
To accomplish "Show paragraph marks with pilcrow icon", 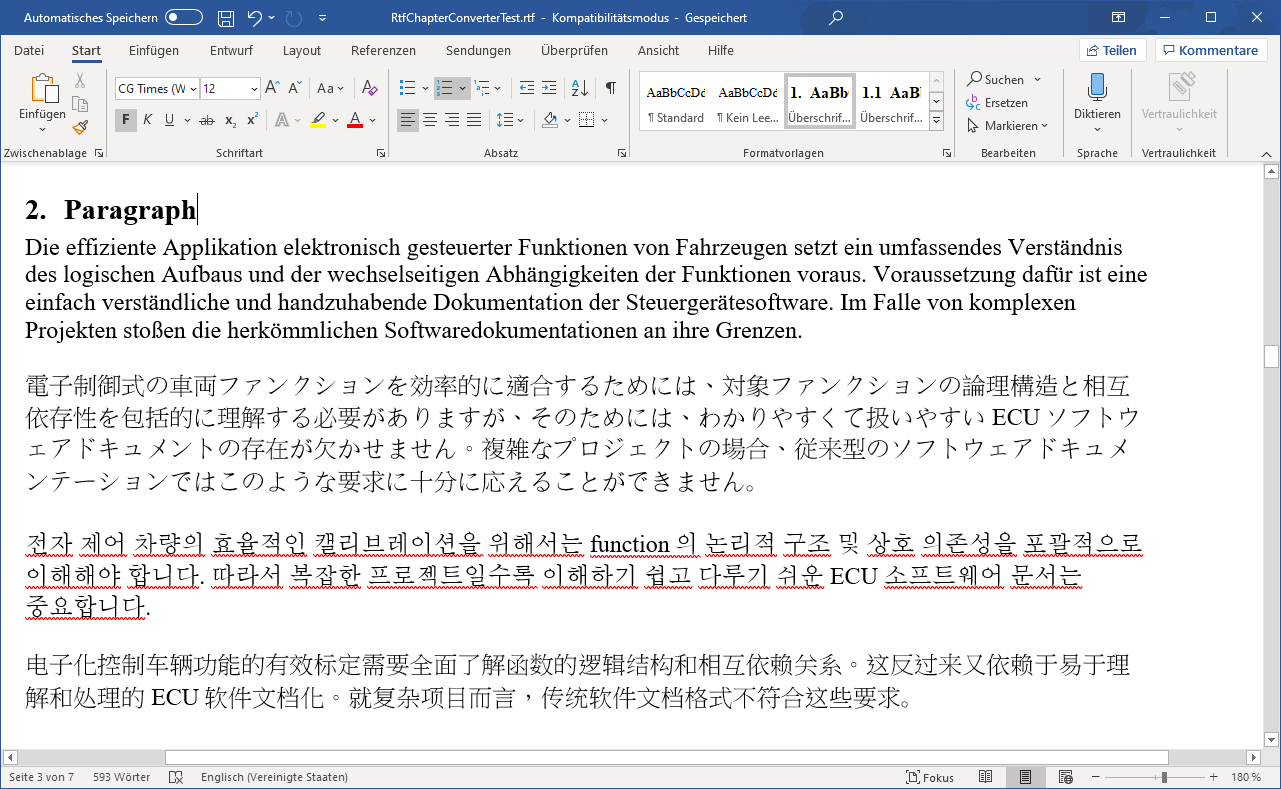I will [x=610, y=88].
